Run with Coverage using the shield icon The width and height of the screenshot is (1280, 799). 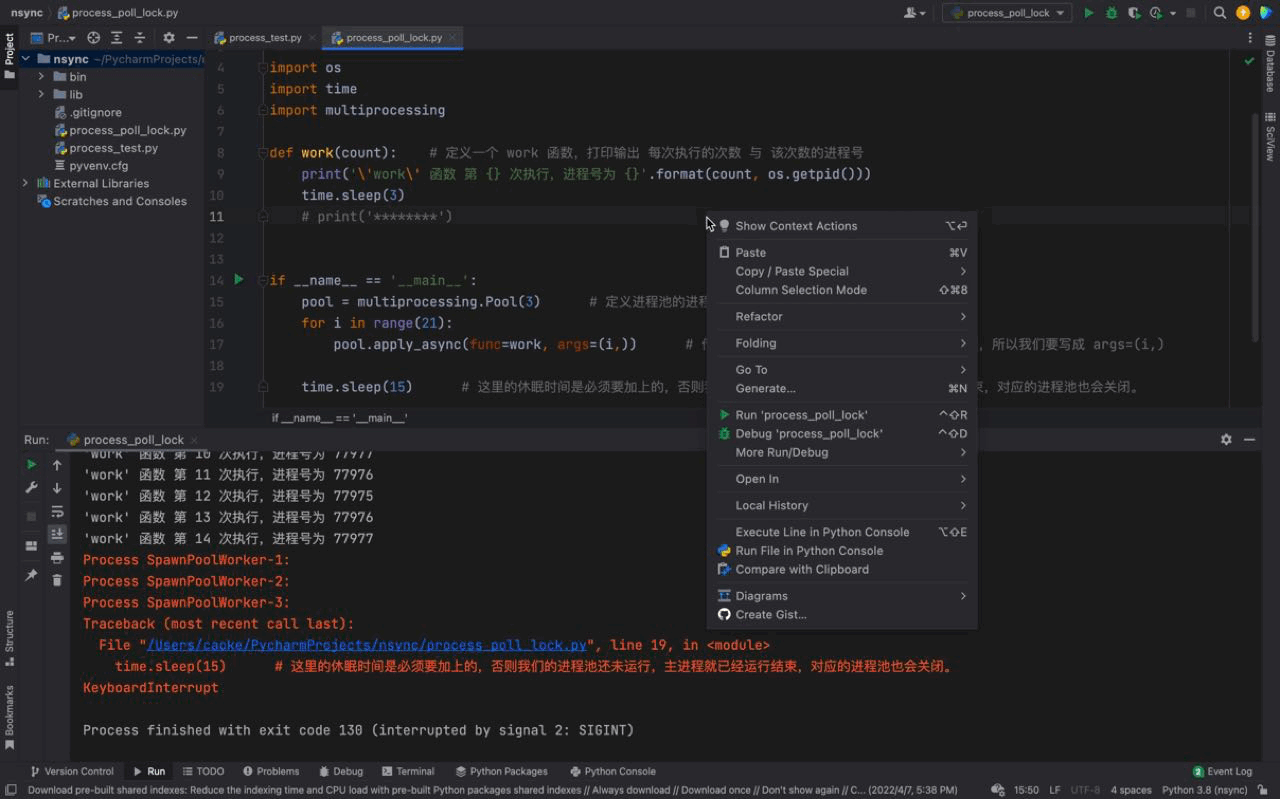pos(1134,13)
